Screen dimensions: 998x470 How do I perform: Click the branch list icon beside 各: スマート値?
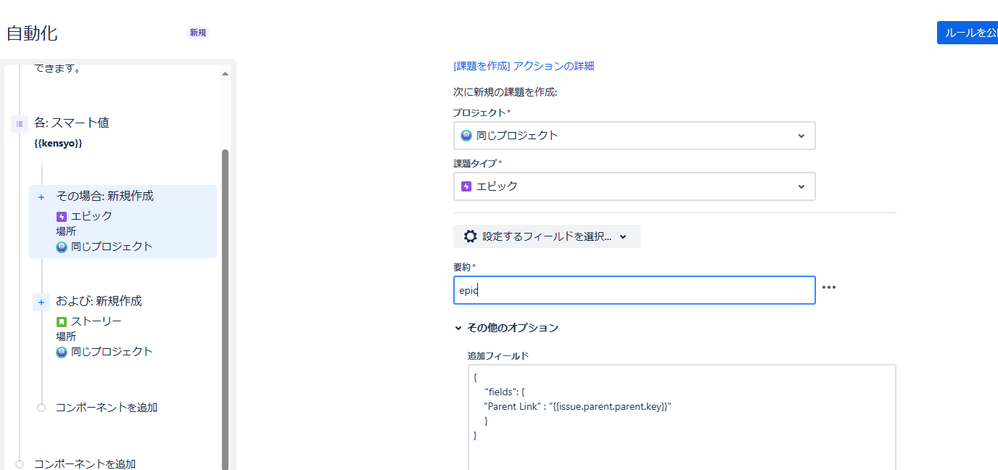[19, 124]
